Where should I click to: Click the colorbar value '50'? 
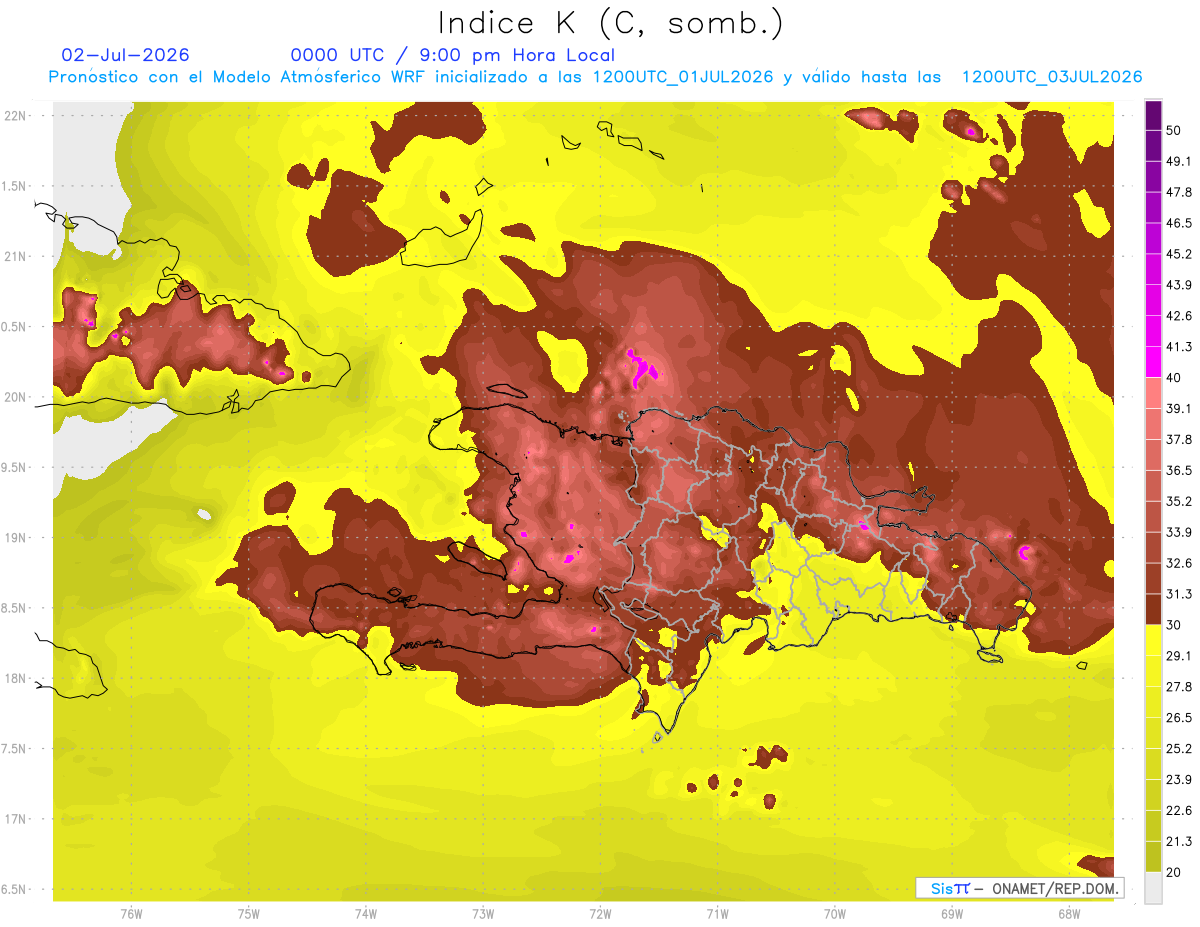click(x=1175, y=130)
